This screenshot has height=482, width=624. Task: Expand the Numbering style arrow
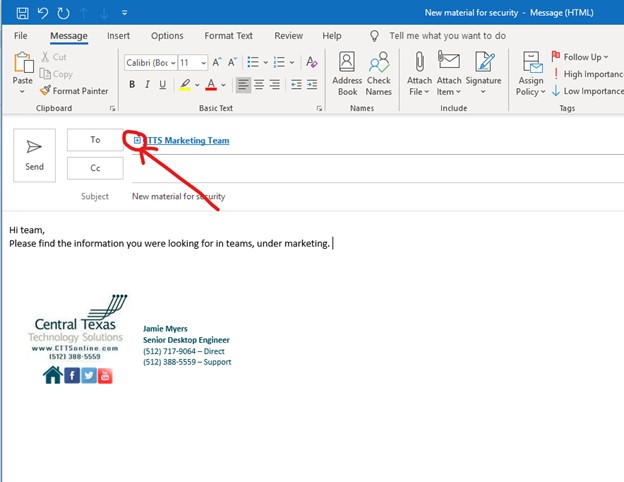tap(292, 62)
